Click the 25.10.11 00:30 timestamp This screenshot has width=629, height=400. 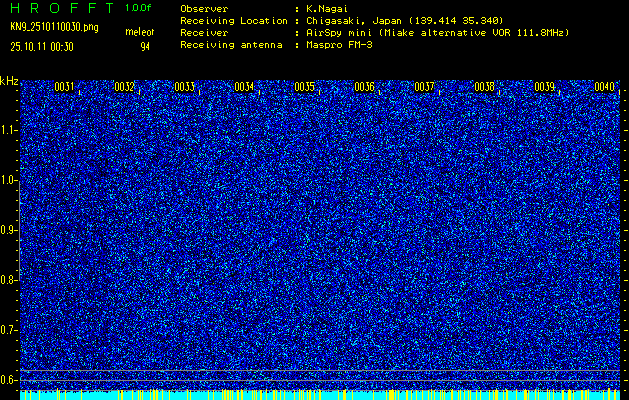coord(42,46)
